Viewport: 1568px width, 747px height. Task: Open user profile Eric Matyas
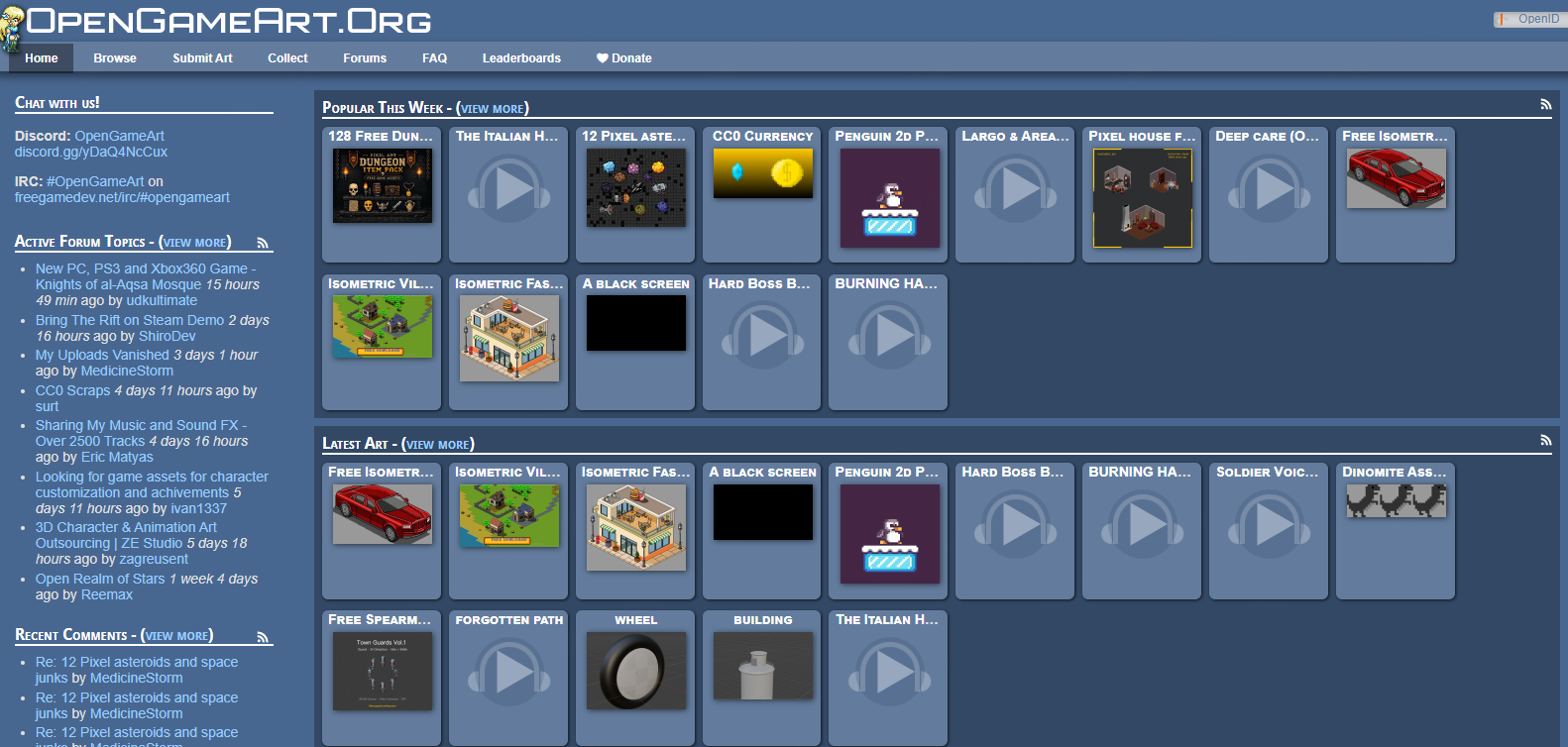(117, 457)
